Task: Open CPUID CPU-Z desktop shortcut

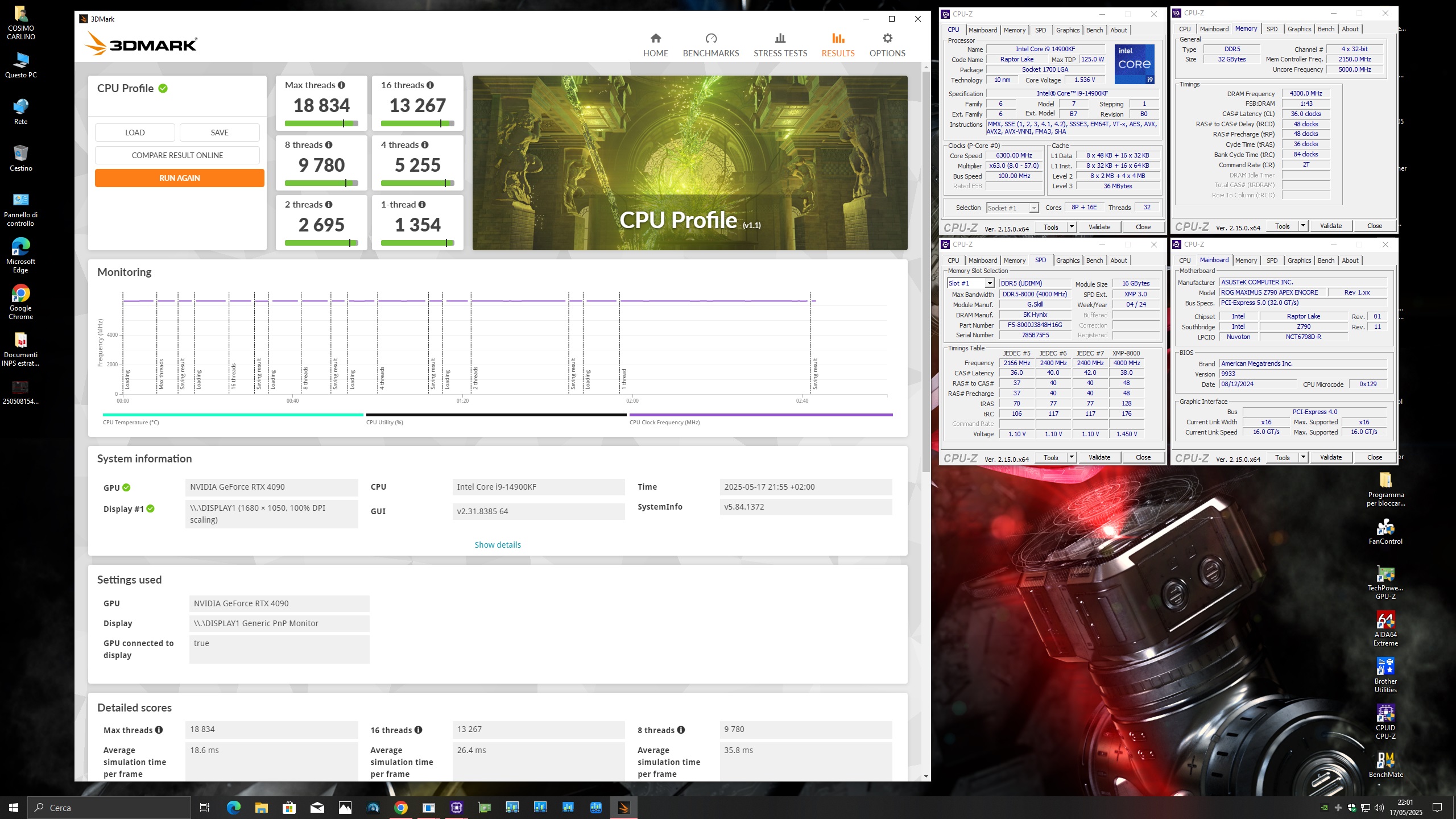Action: coord(1385,722)
